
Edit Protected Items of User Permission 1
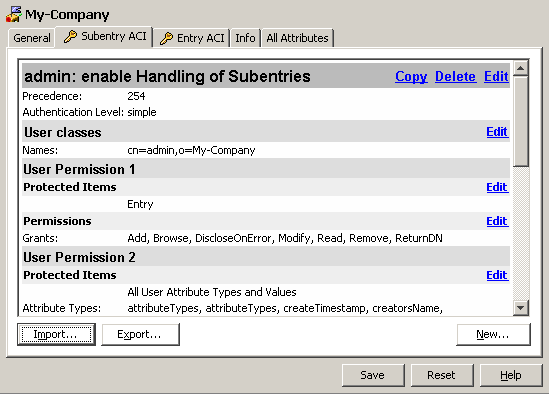[497, 187]
